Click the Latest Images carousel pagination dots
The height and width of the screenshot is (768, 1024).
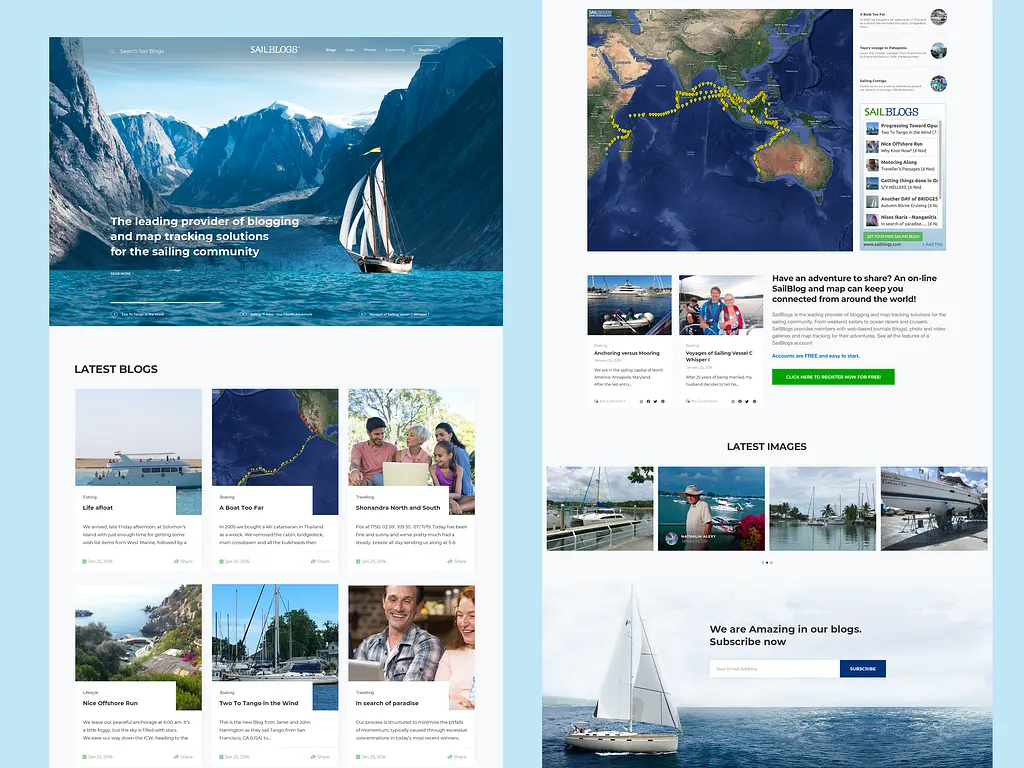point(767,562)
